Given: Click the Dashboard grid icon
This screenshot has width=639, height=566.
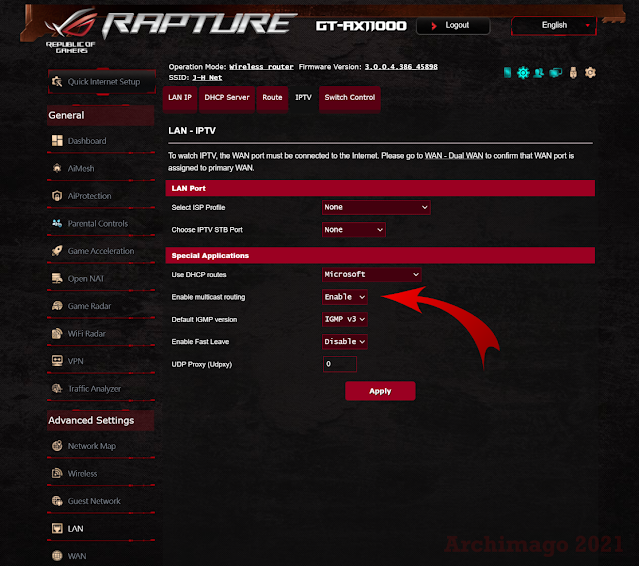Looking at the screenshot, I should pyautogui.click(x=57, y=141).
